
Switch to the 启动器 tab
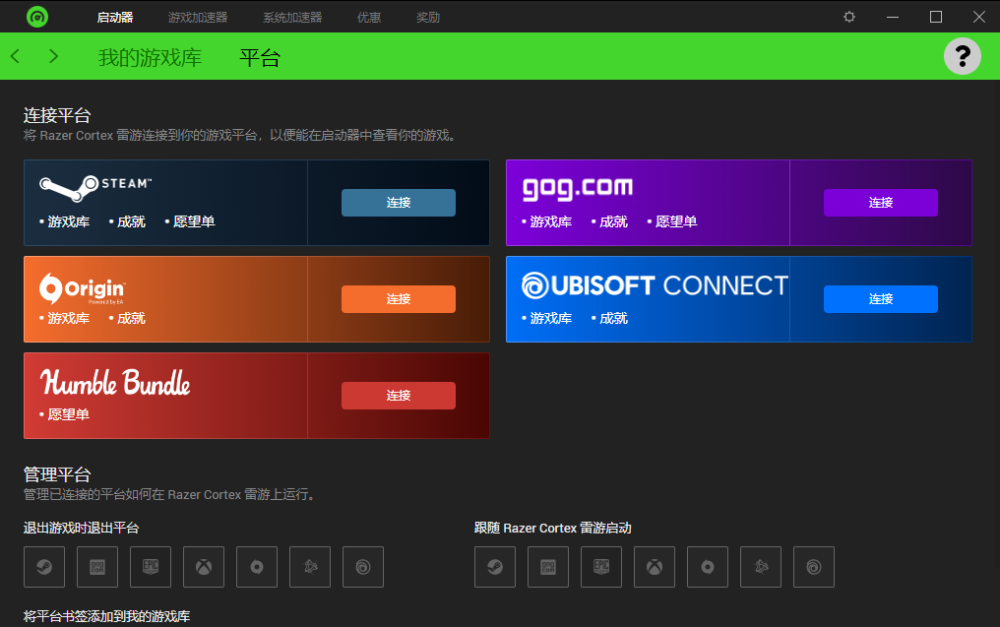coord(115,17)
